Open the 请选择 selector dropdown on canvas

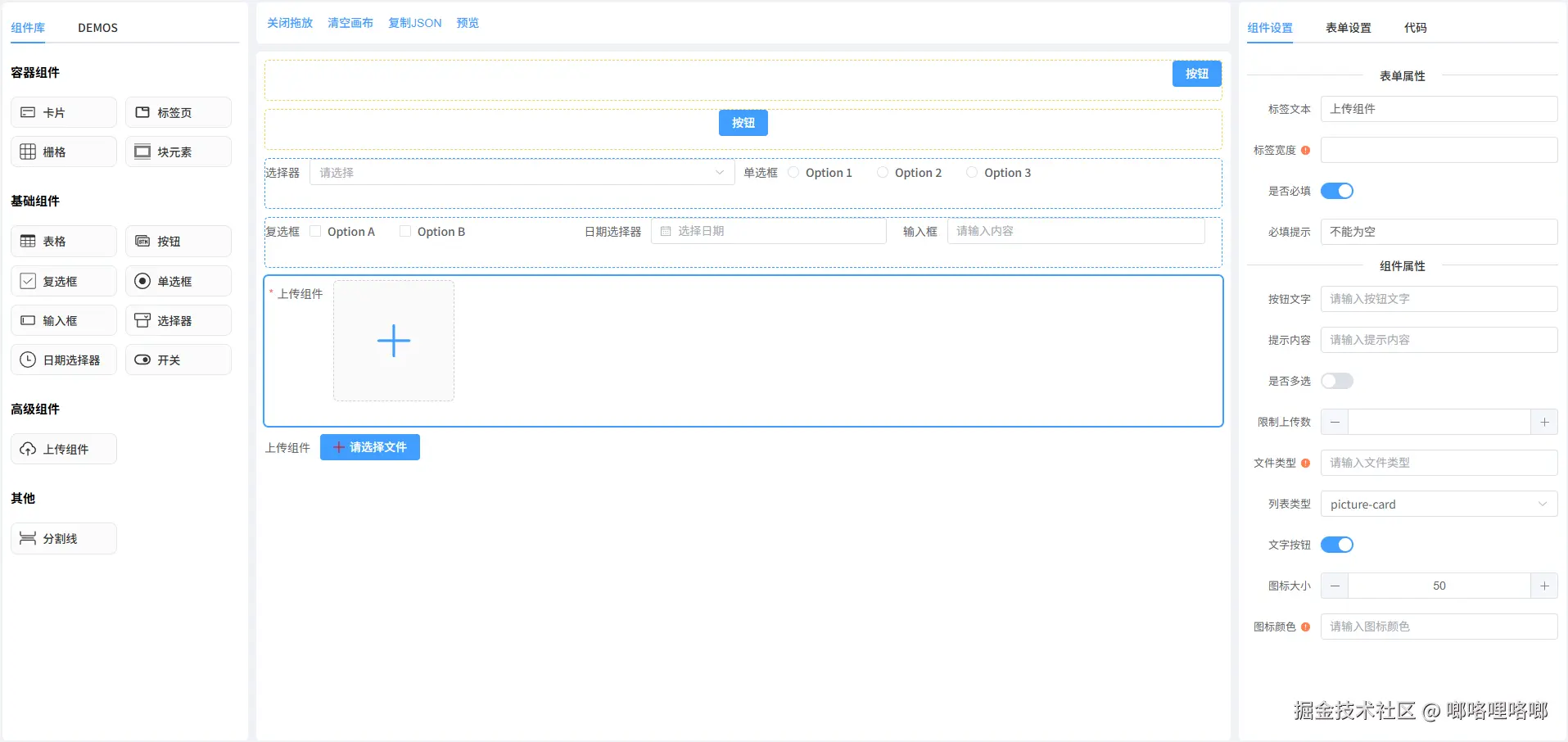[x=522, y=172]
